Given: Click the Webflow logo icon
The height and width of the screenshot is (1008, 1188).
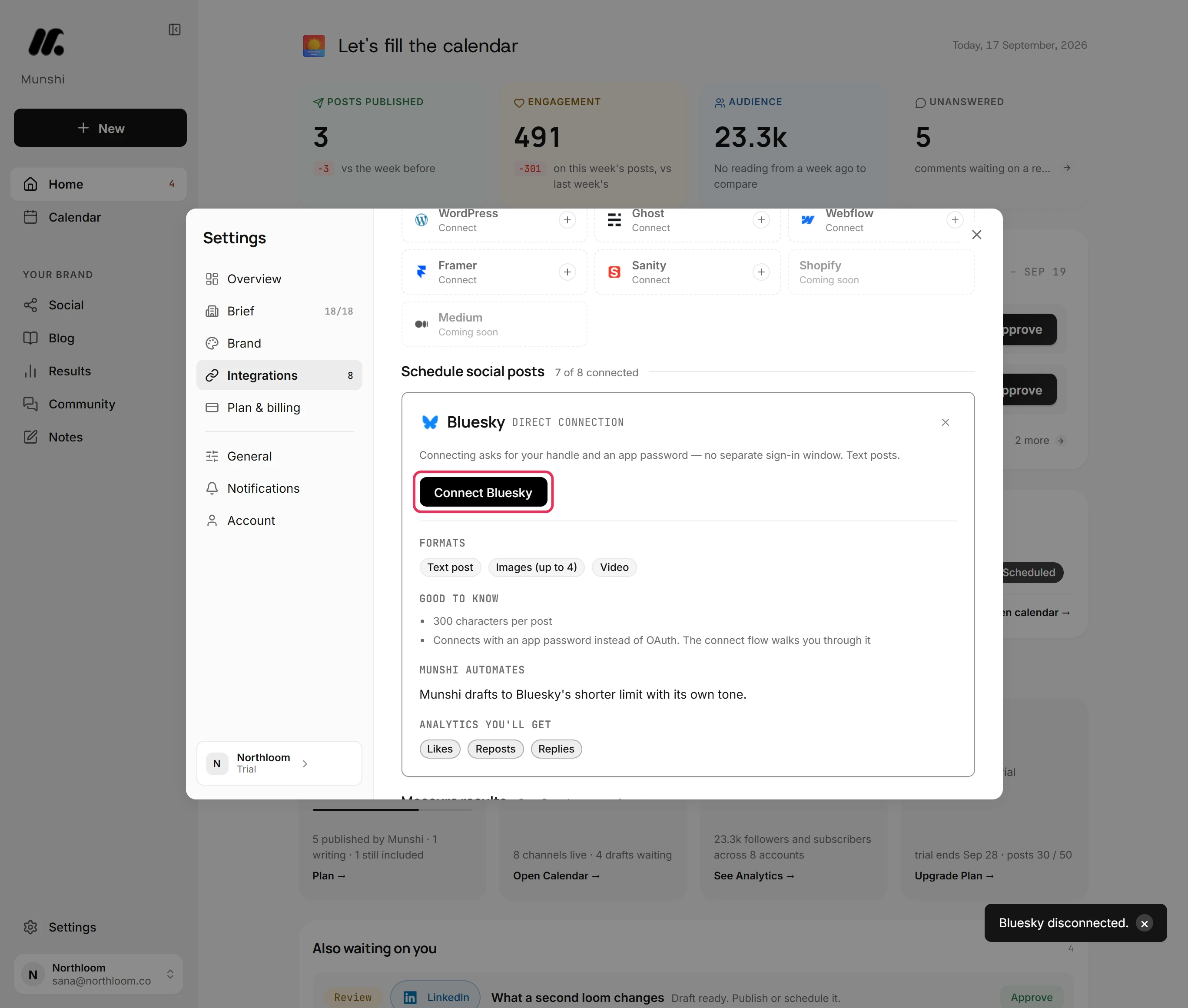Looking at the screenshot, I should [808, 220].
